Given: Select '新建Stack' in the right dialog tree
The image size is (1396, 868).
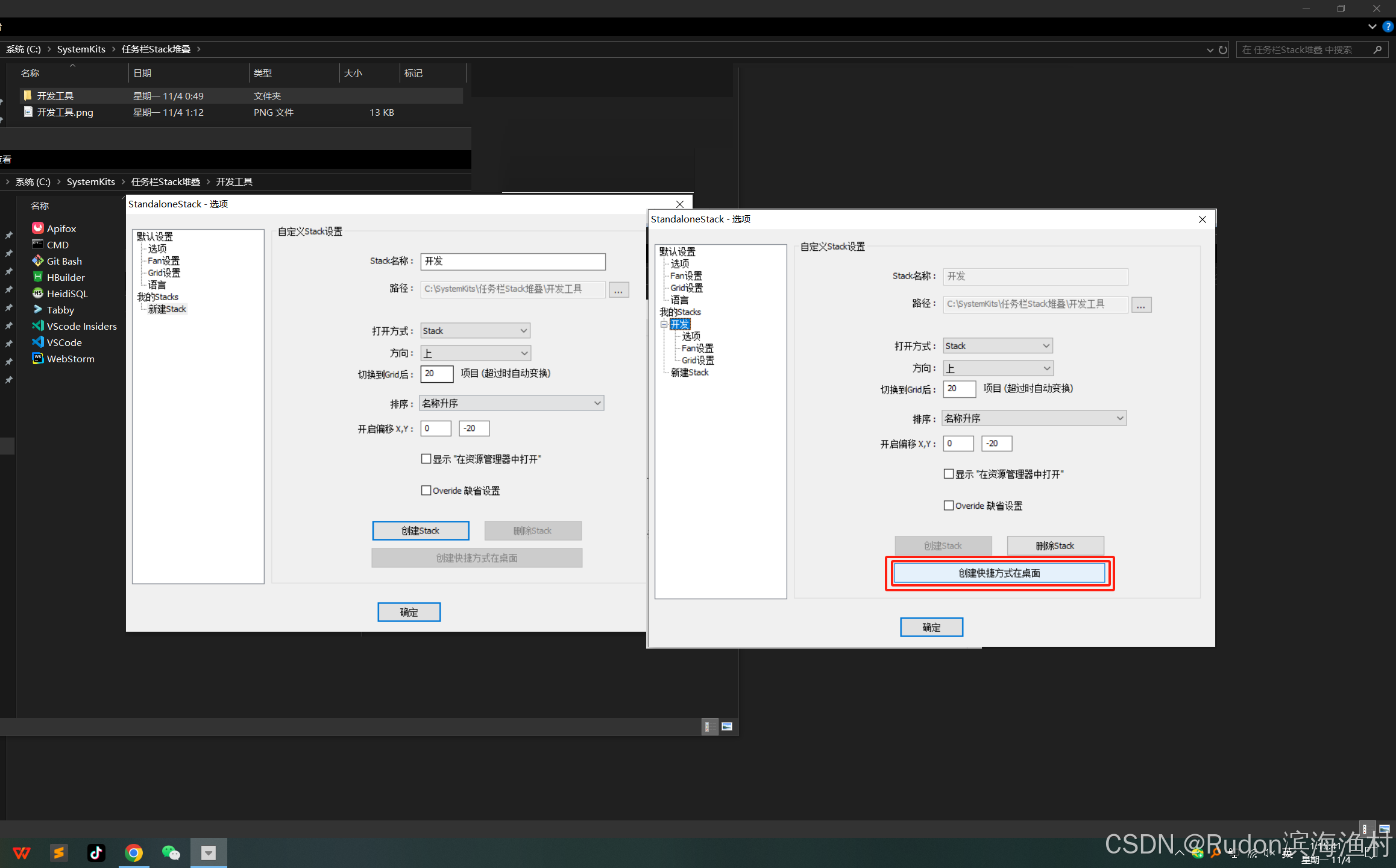Looking at the screenshot, I should (690, 373).
